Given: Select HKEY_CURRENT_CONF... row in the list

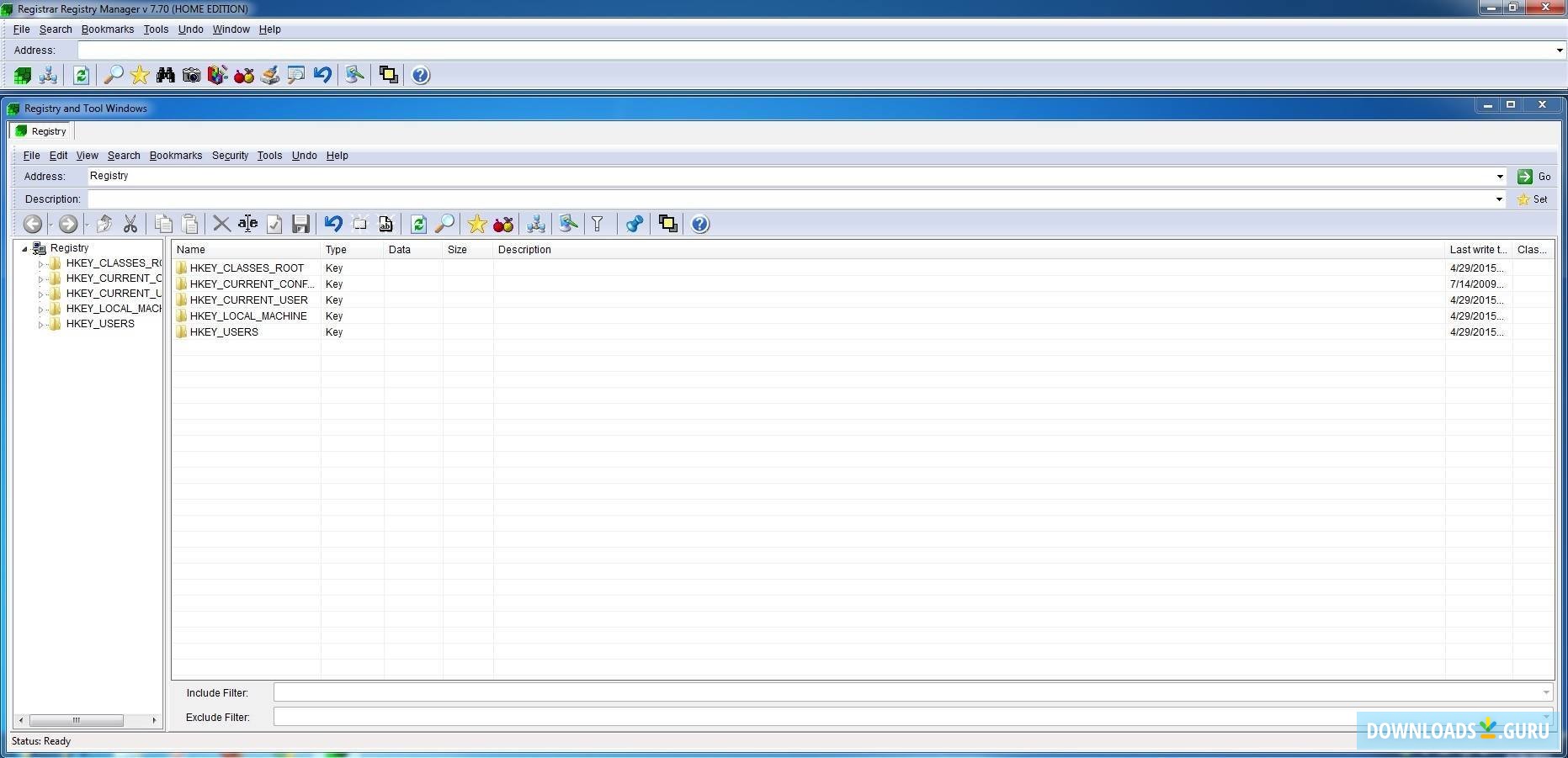Looking at the screenshot, I should click(x=863, y=284).
